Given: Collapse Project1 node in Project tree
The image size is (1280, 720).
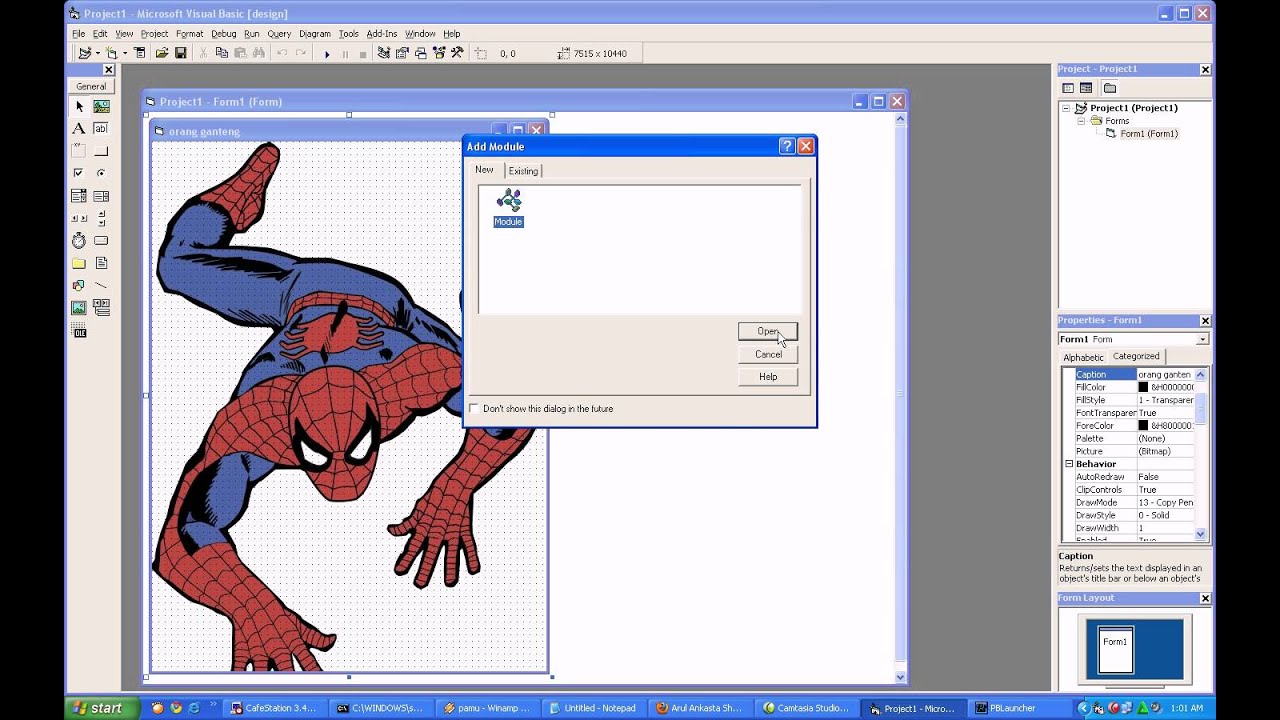Looking at the screenshot, I should click(x=1066, y=108).
